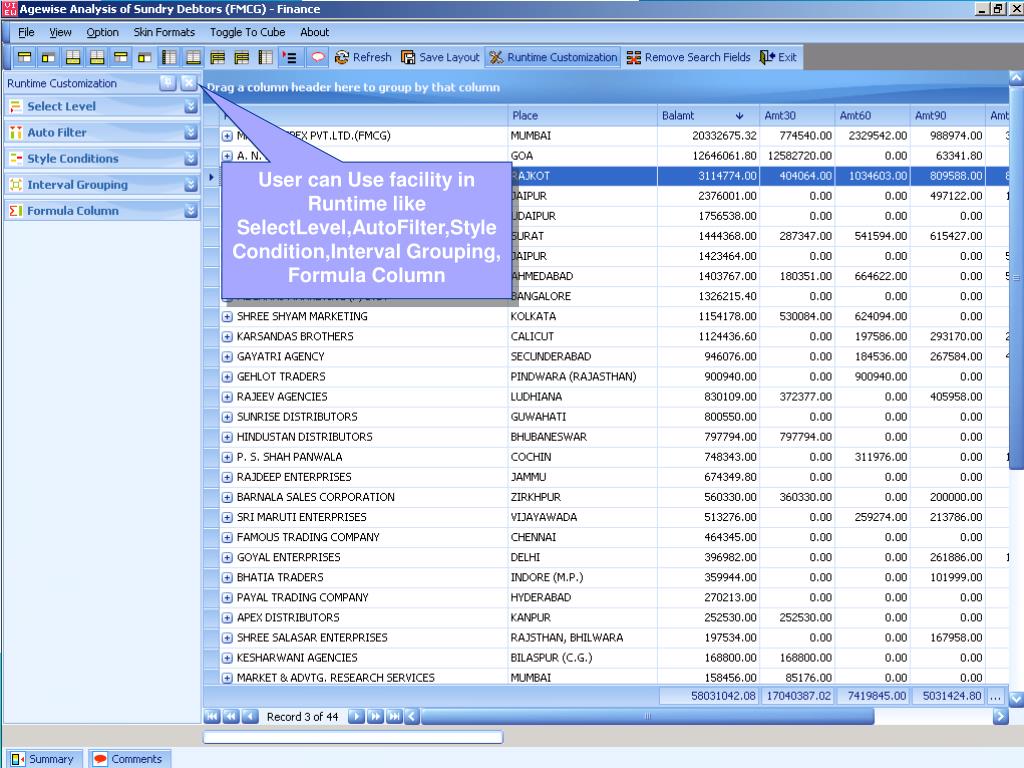1024x768 pixels.
Task: Select the SECUNDERABAD place cell
Action: coord(583,357)
